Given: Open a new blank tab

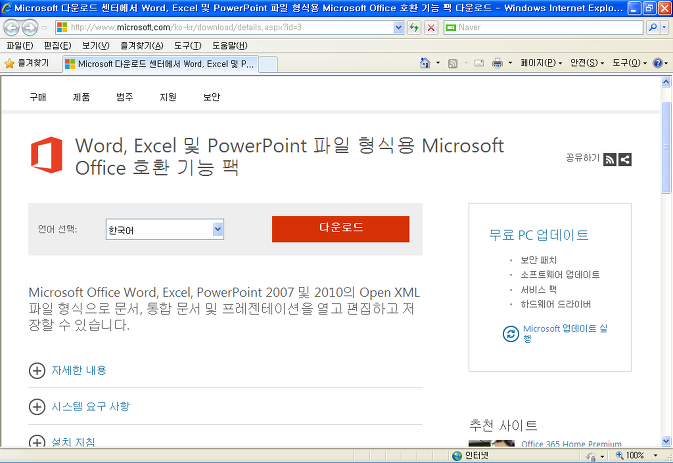Looking at the screenshot, I should [x=268, y=64].
